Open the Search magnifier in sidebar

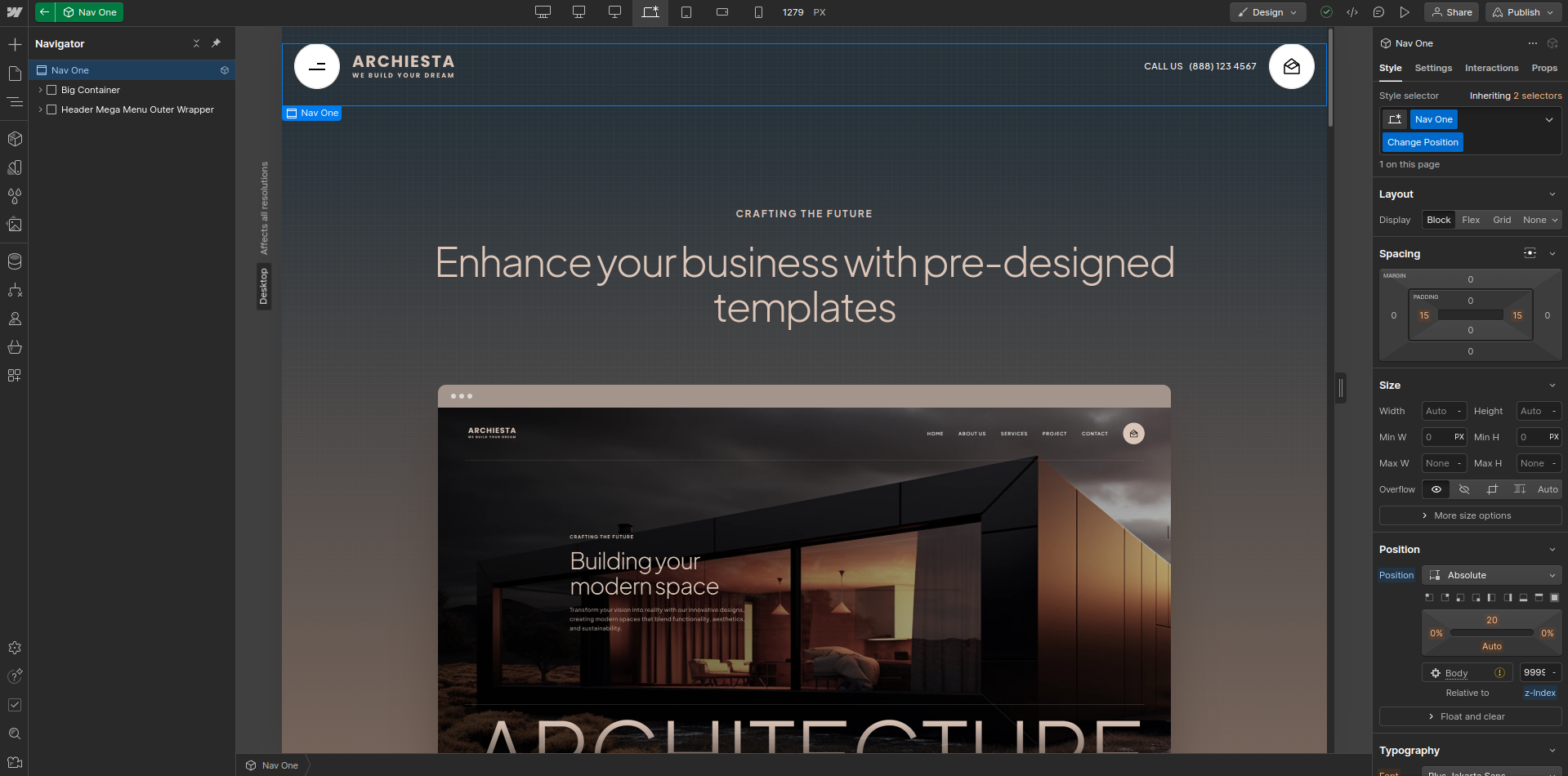pos(15,734)
